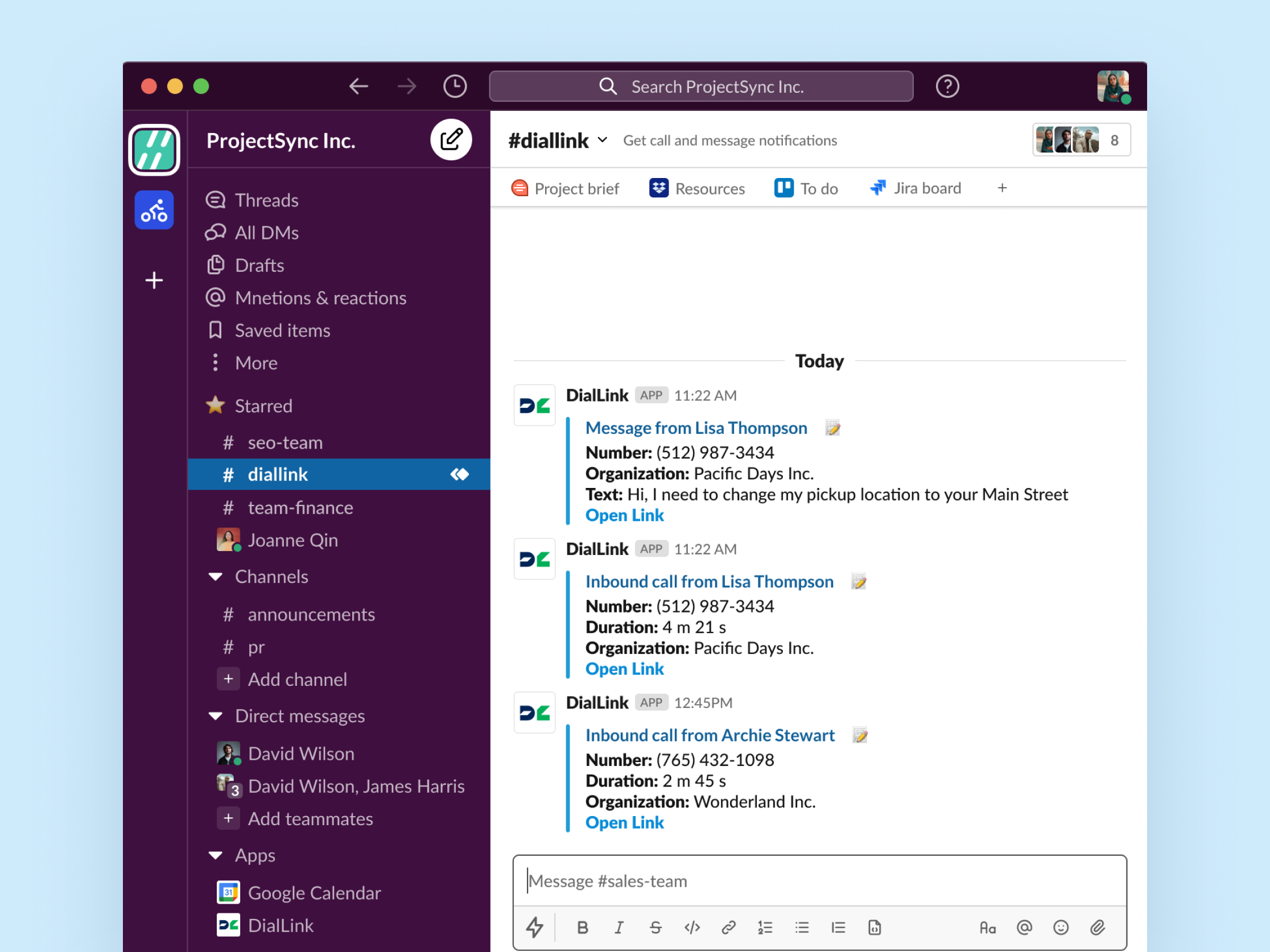Open Link under Archie Stewart call

(624, 822)
